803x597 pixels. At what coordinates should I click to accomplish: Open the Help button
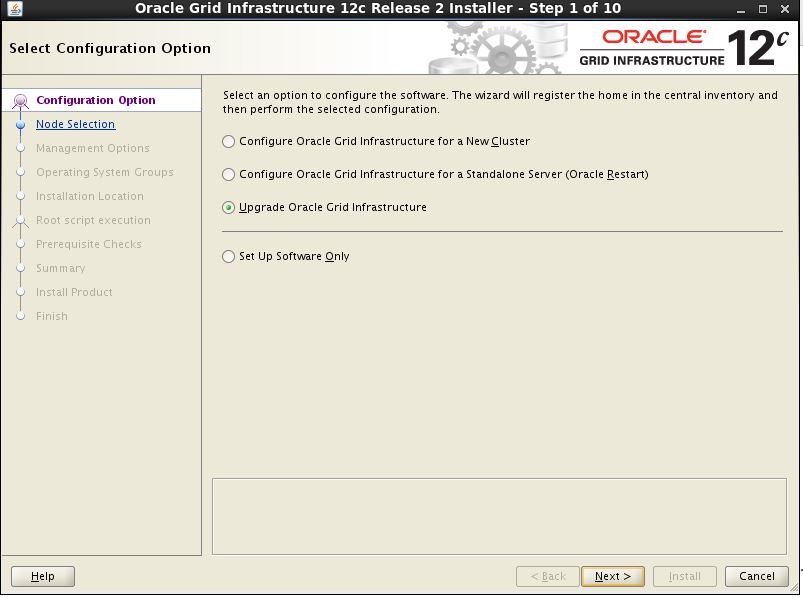click(43, 577)
